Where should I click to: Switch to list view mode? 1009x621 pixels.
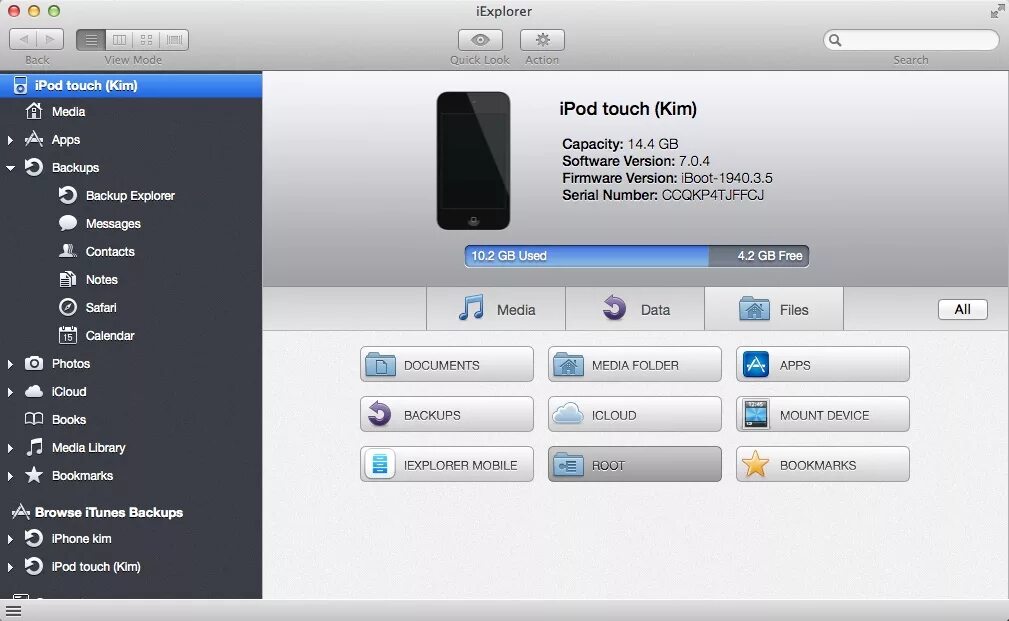91,40
